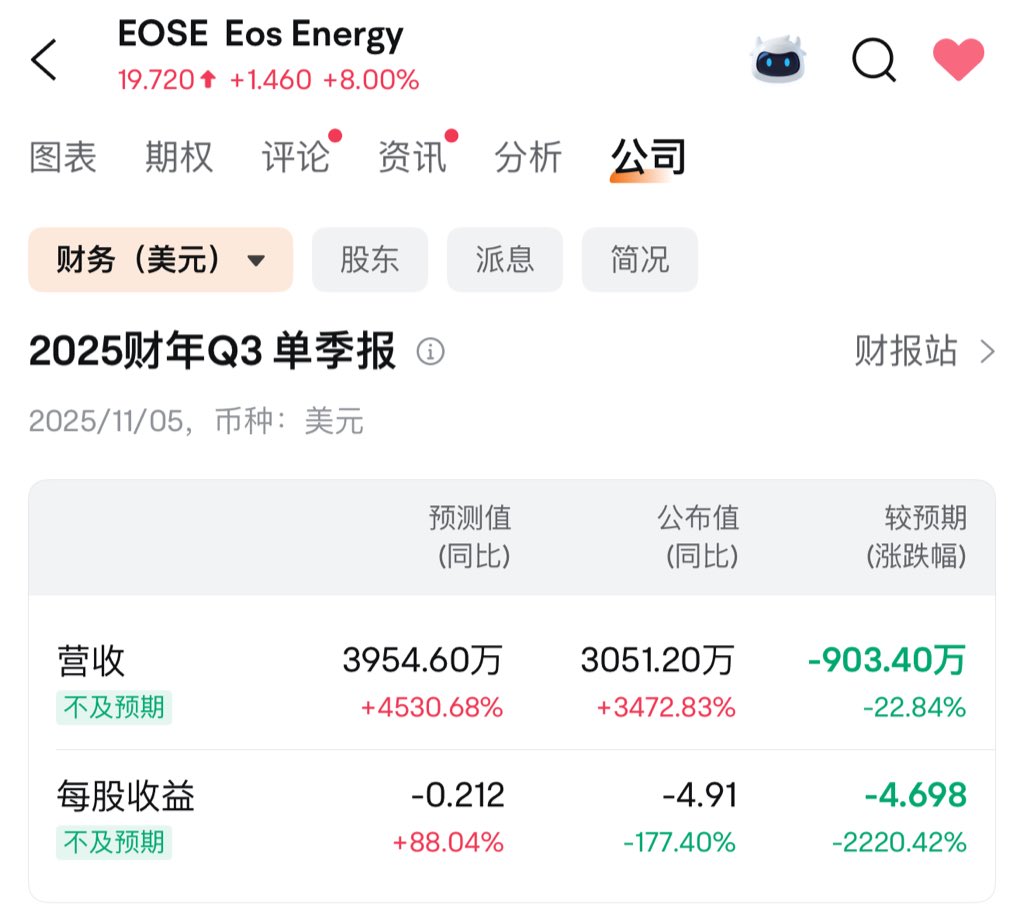Open the robot AI assistant icon
The height and width of the screenshot is (921, 1024).
click(777, 60)
